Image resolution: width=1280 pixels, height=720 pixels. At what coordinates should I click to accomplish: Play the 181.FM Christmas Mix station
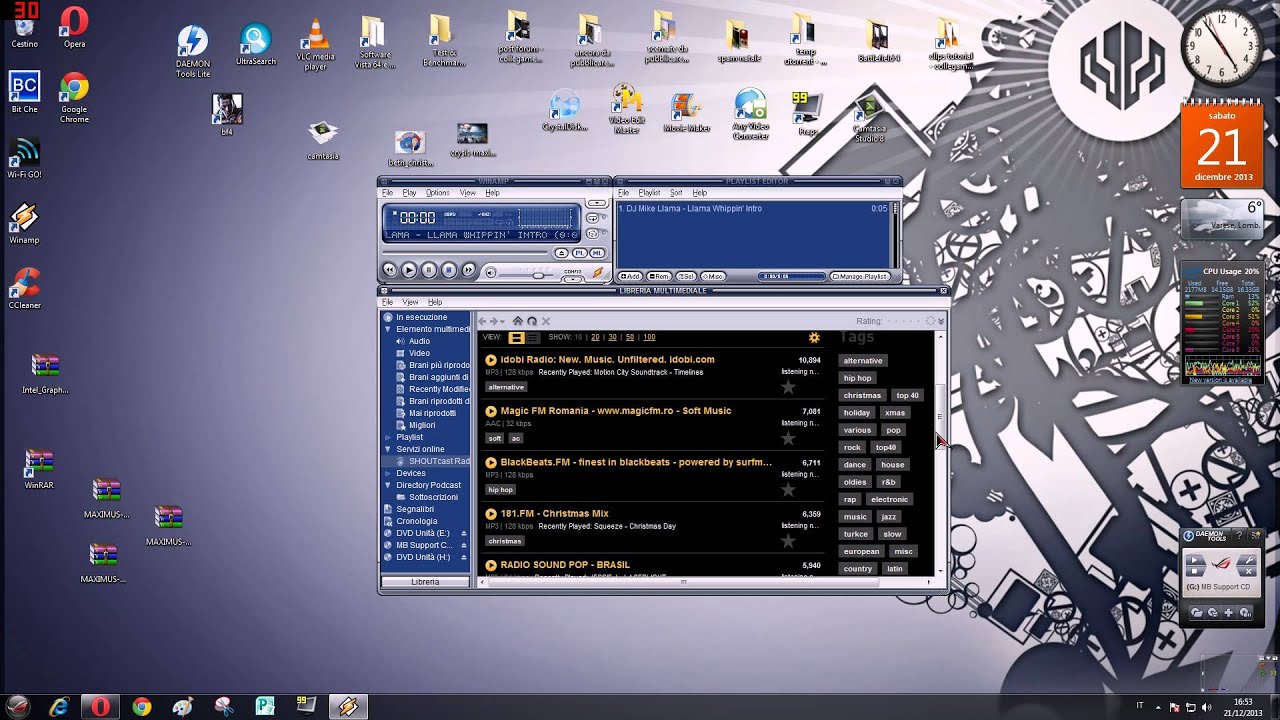click(491, 514)
